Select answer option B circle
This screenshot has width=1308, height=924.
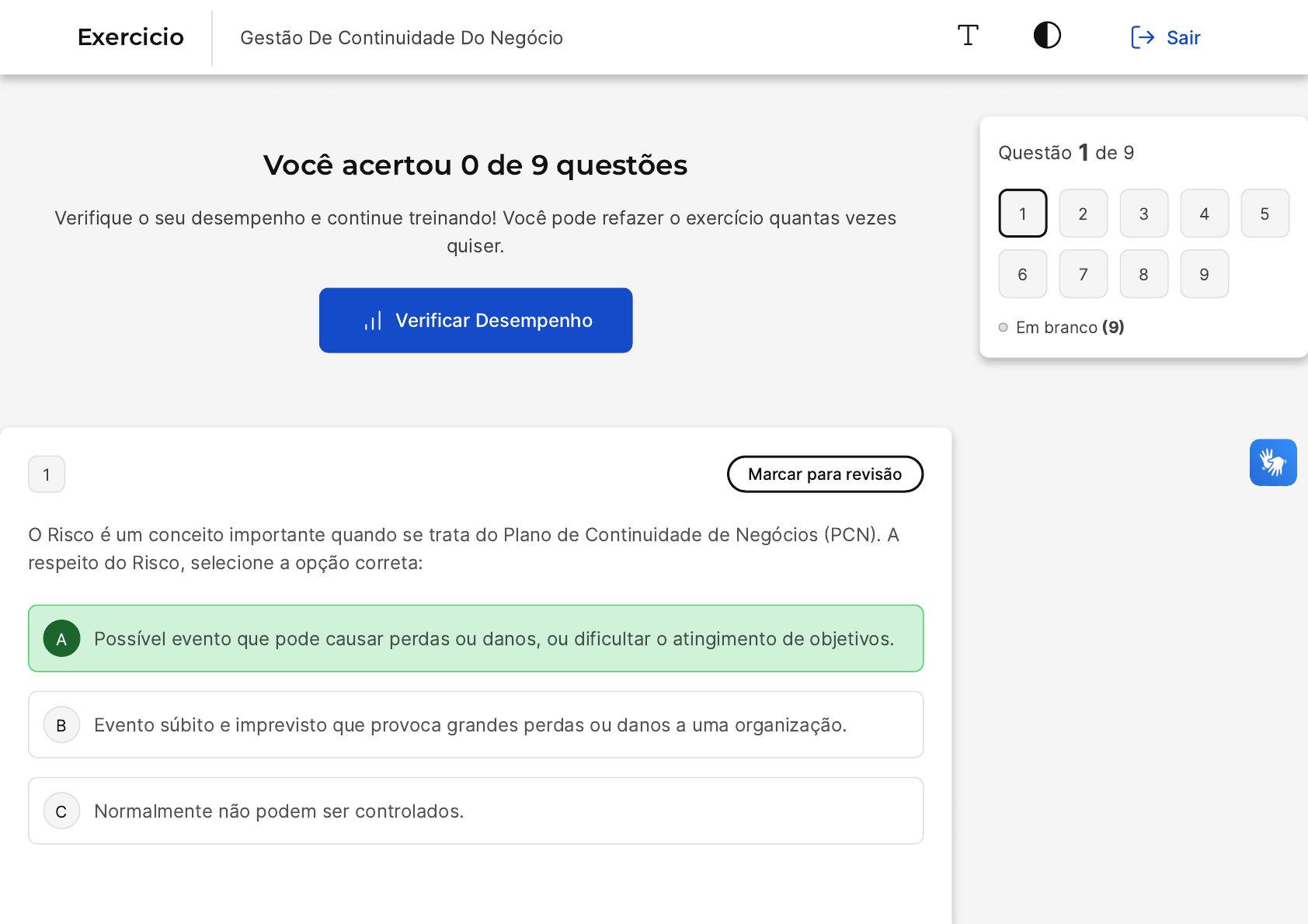(62, 725)
